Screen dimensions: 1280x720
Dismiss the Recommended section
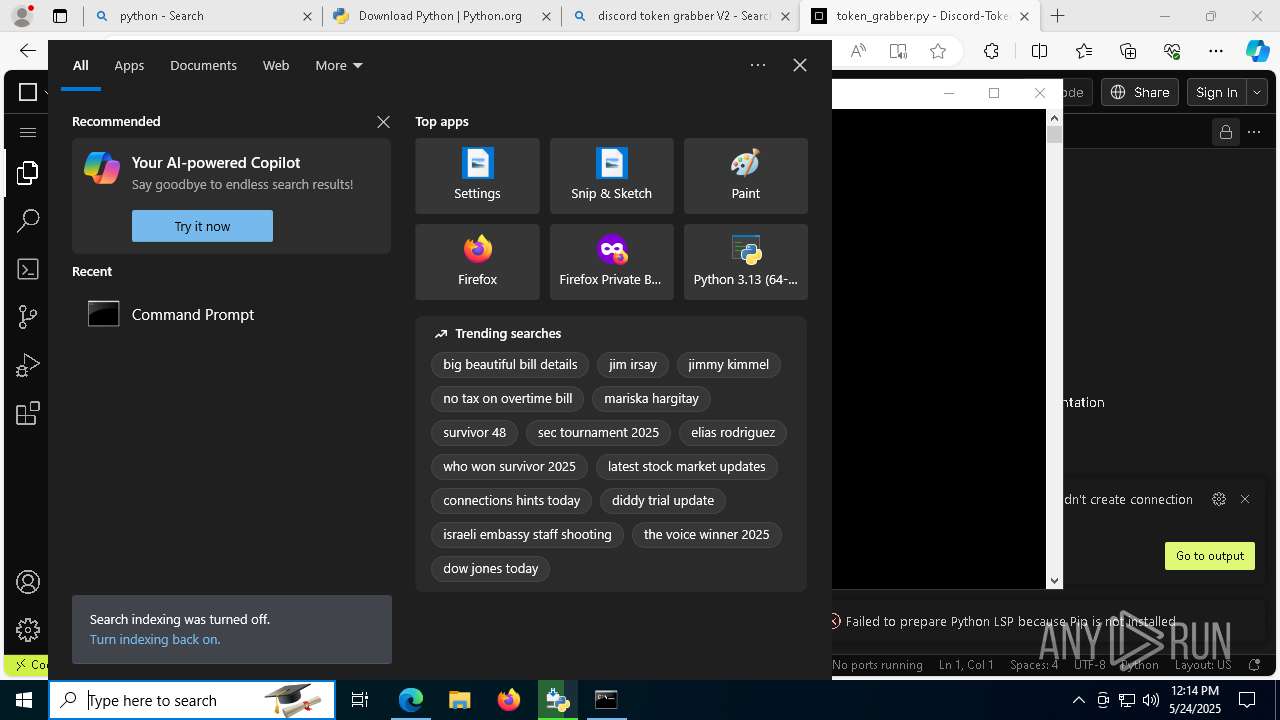coord(383,121)
